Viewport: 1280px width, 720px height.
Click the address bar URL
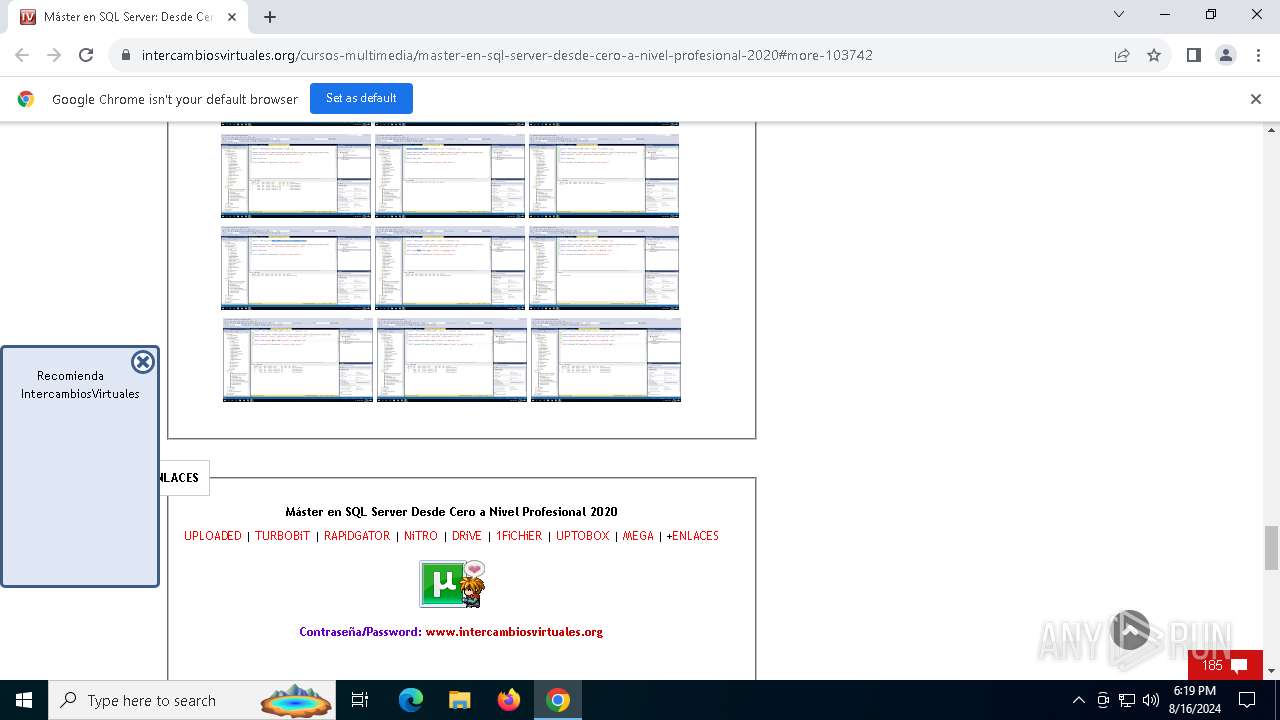coord(507,55)
